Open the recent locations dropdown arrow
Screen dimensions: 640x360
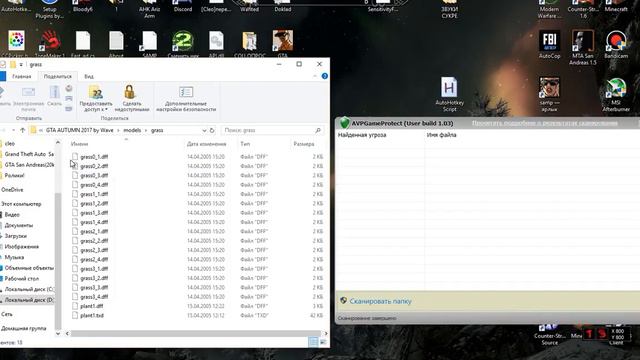(13, 130)
